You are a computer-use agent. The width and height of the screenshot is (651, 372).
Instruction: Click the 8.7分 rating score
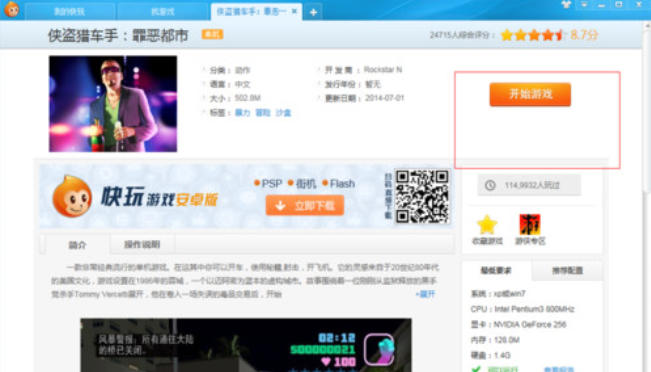click(584, 34)
